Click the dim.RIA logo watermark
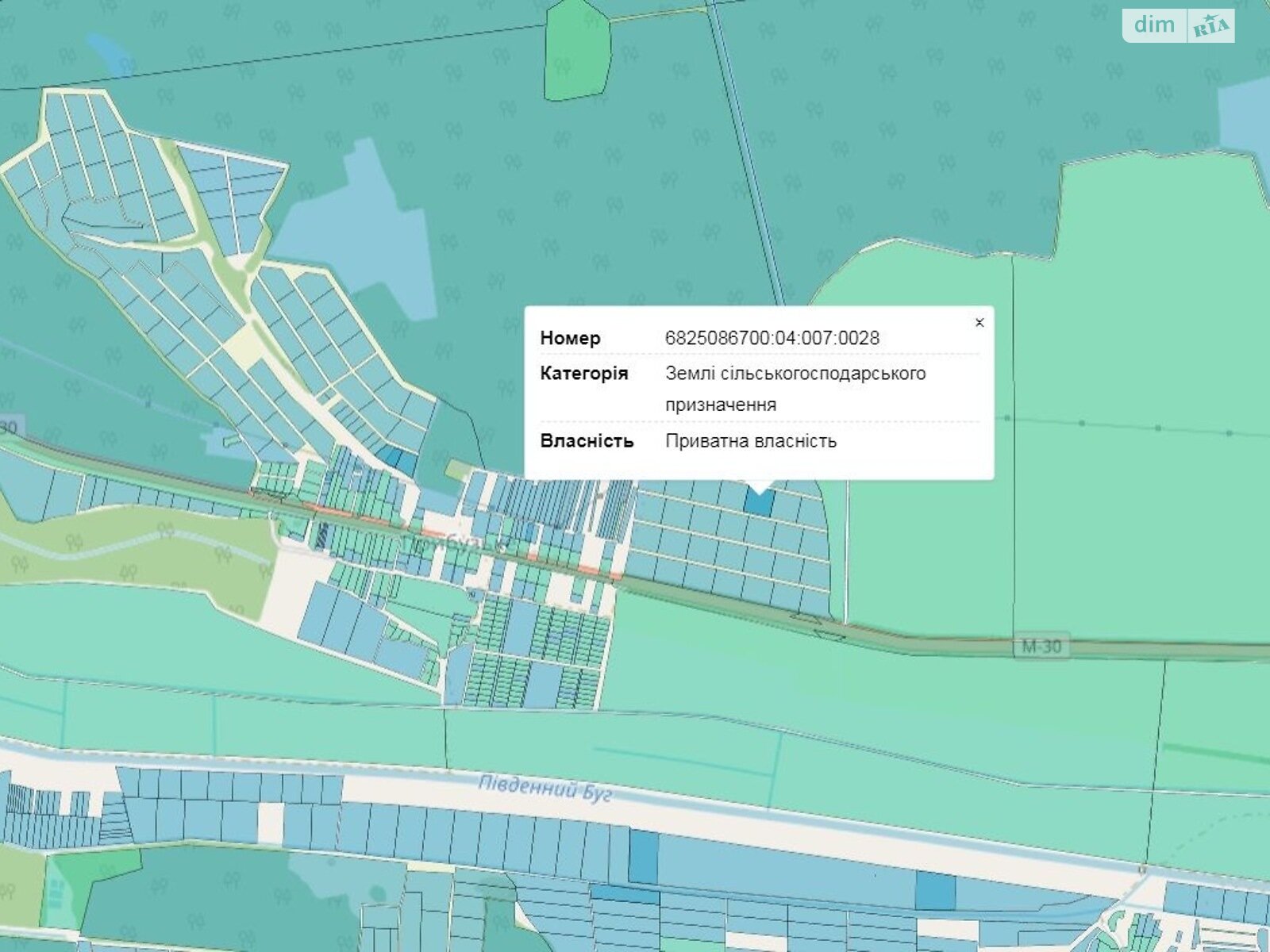 point(1178,25)
